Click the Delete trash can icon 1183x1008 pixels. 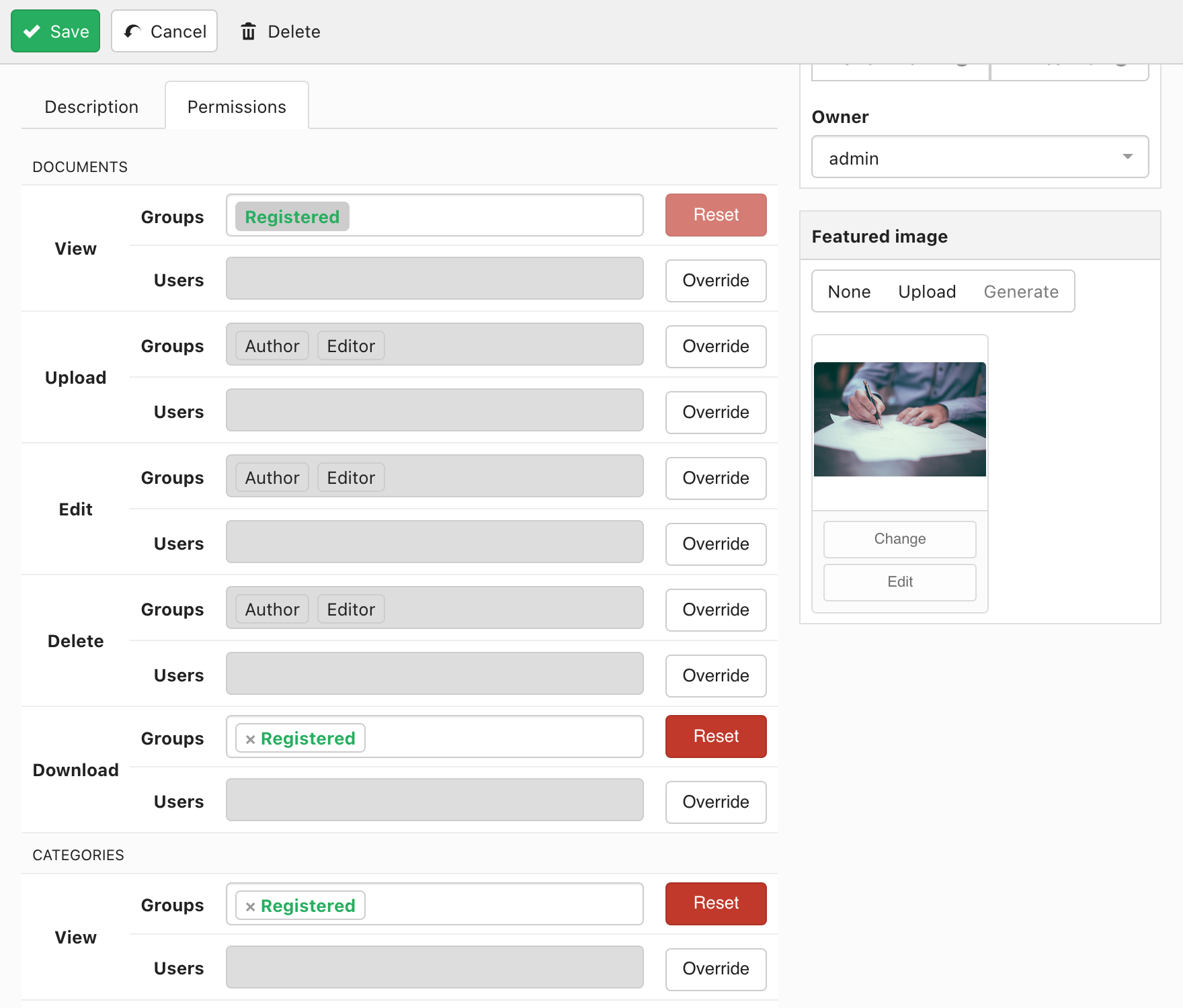(x=249, y=32)
